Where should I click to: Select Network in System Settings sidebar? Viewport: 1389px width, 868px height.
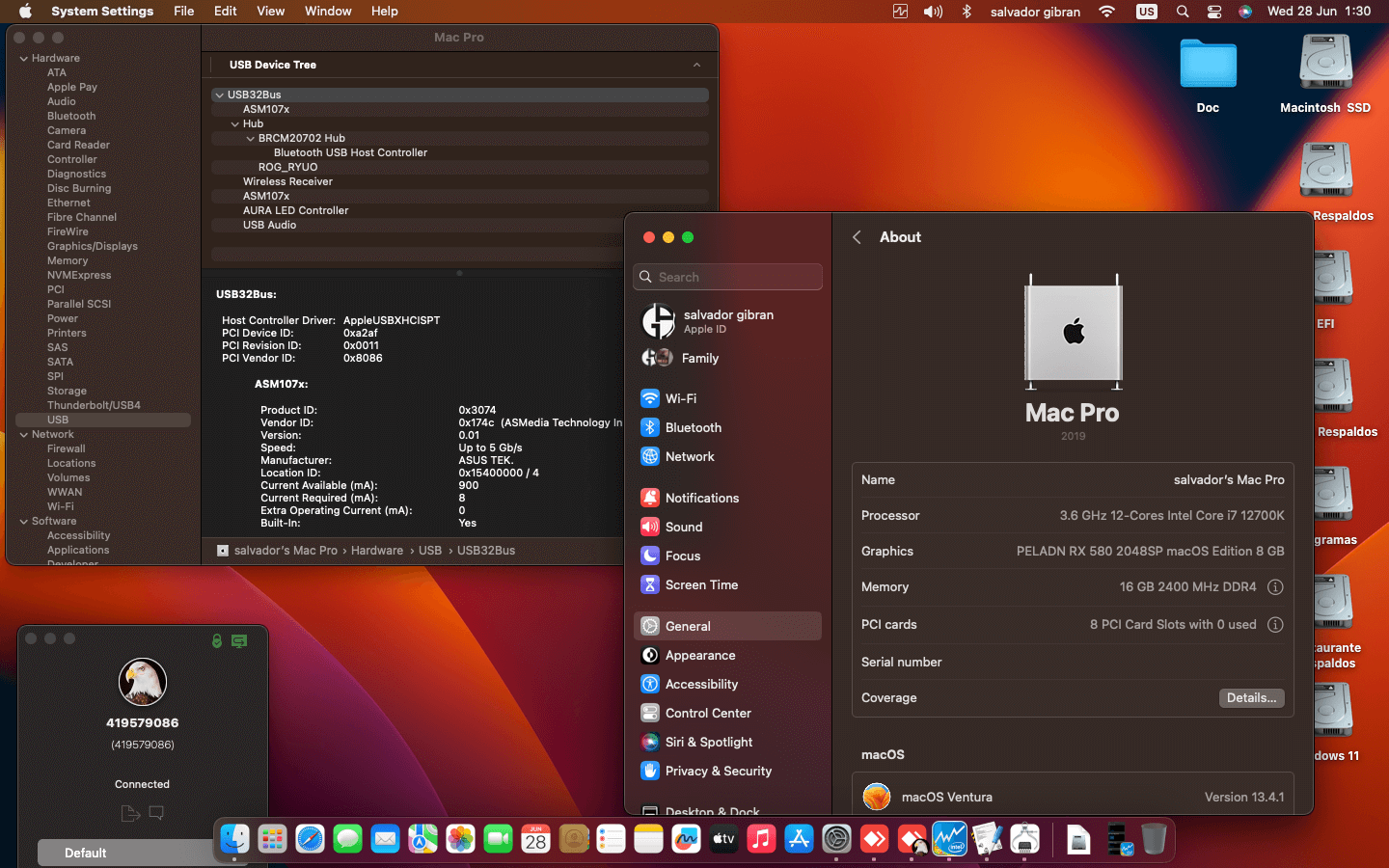coord(727,456)
